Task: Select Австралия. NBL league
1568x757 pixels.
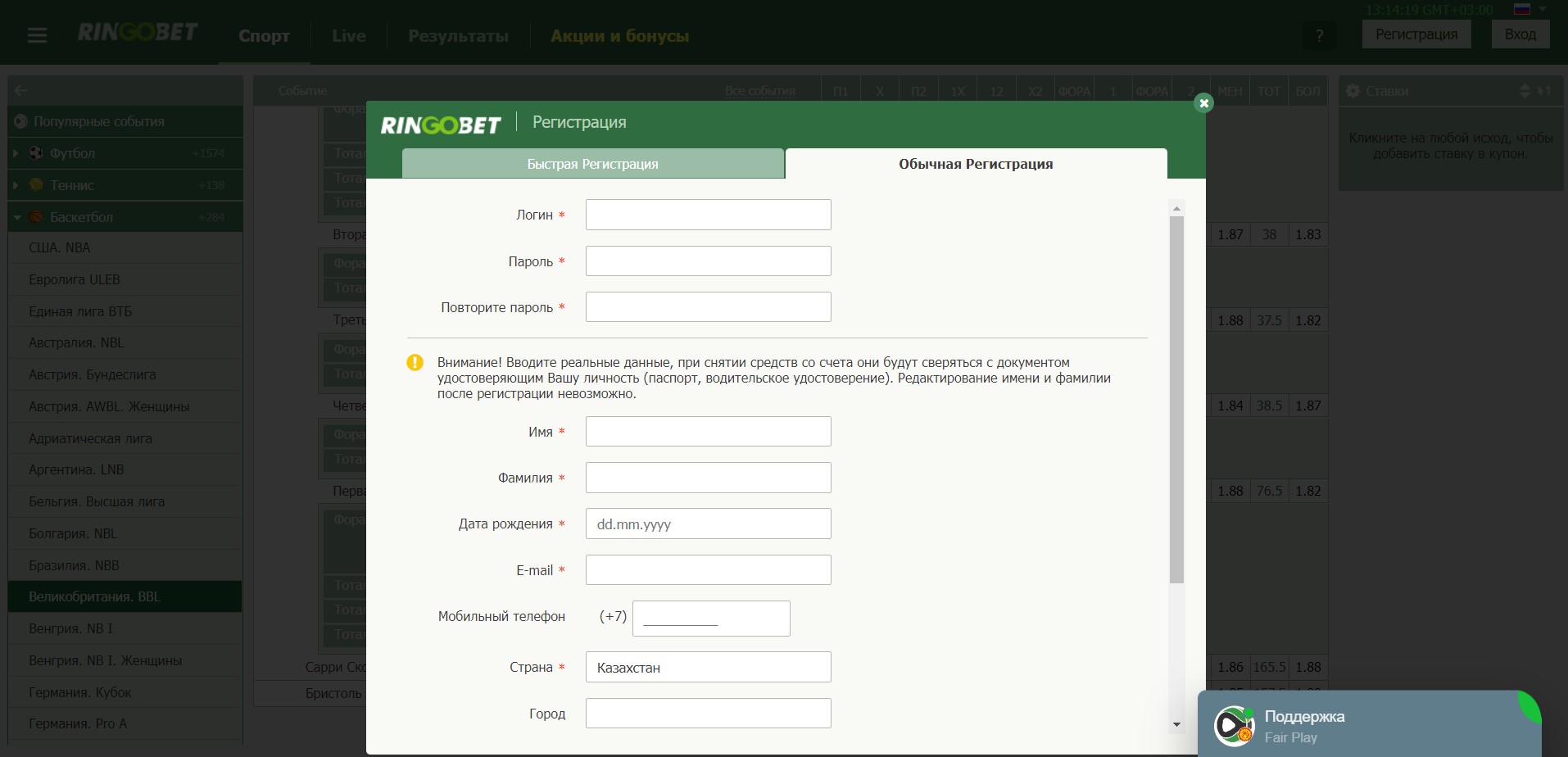Action: pos(125,342)
